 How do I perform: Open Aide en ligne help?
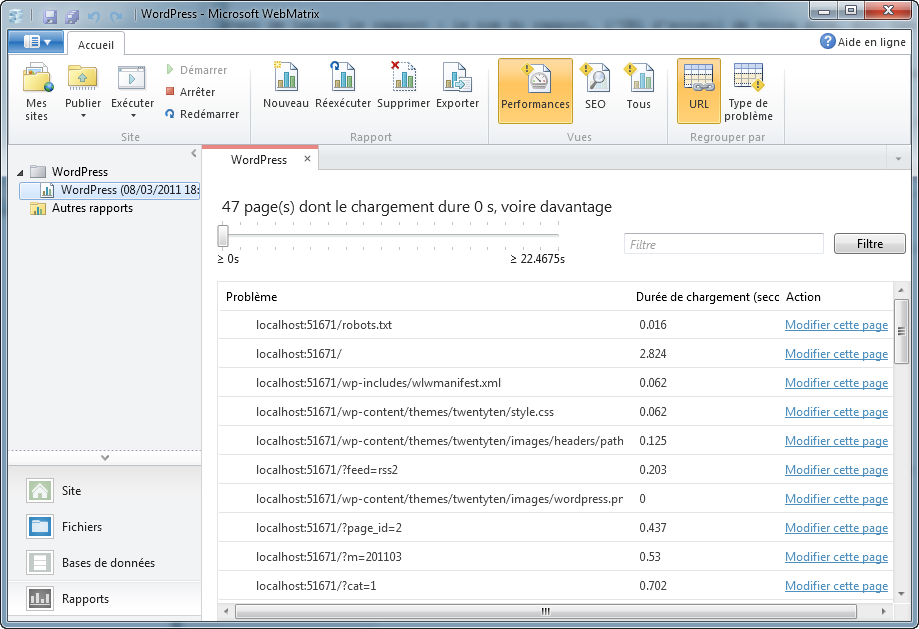863,42
